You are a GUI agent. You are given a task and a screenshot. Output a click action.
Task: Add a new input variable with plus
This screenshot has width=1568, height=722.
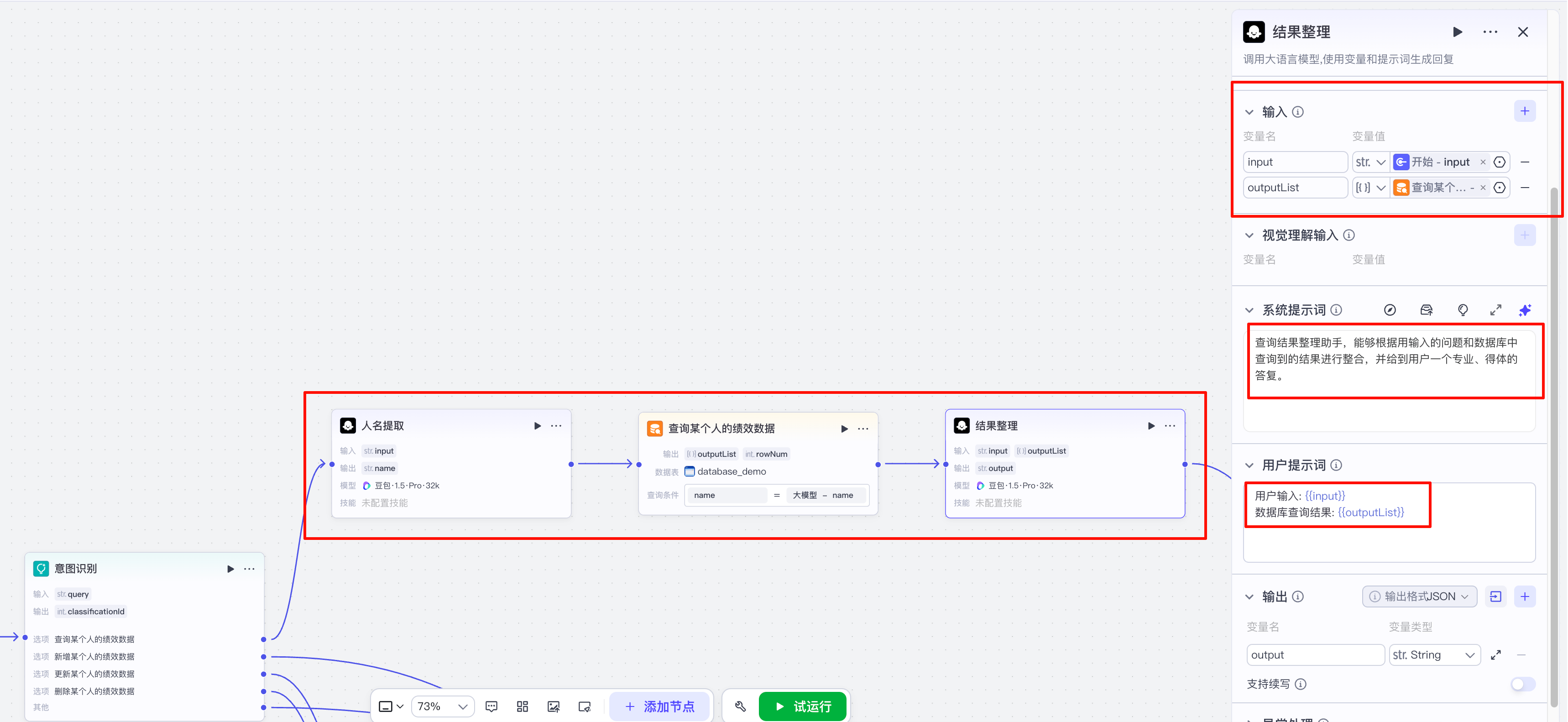1524,111
